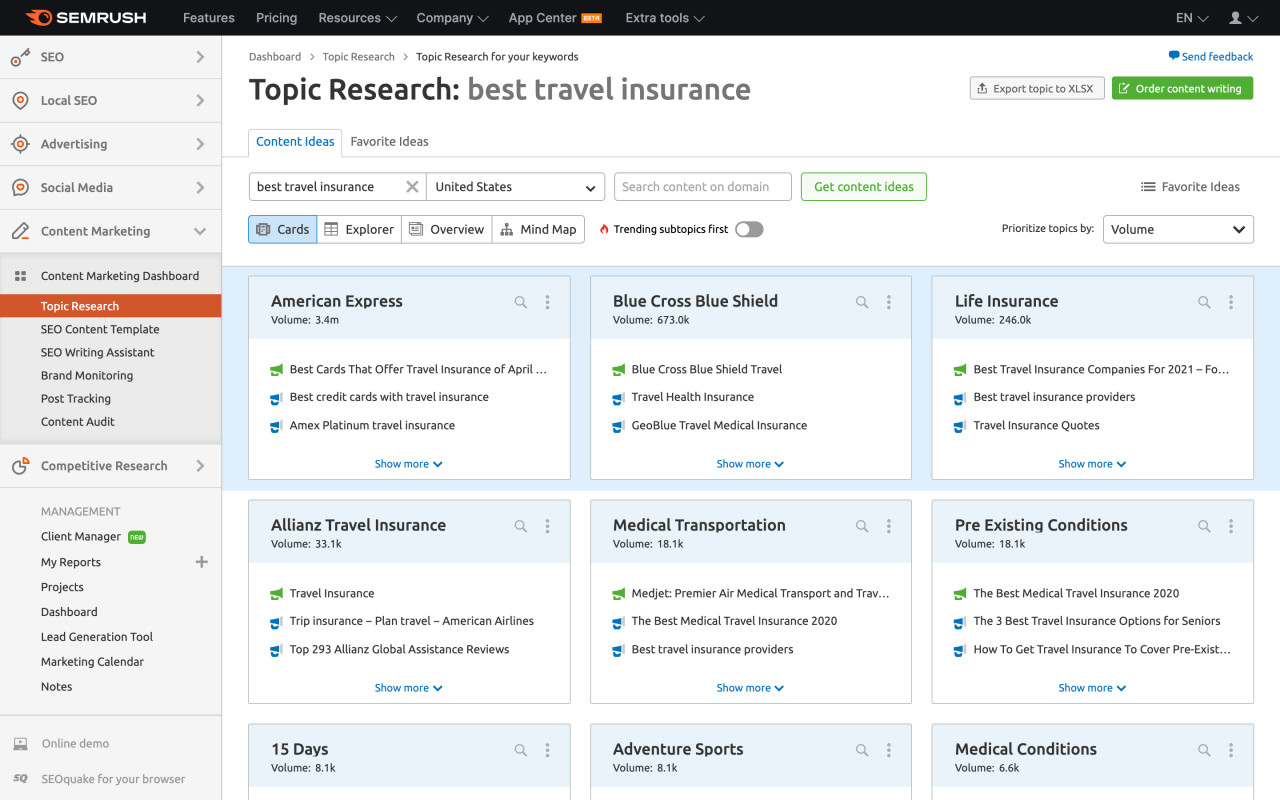Open Amex Platinum travel insurance subtopic

372,426
